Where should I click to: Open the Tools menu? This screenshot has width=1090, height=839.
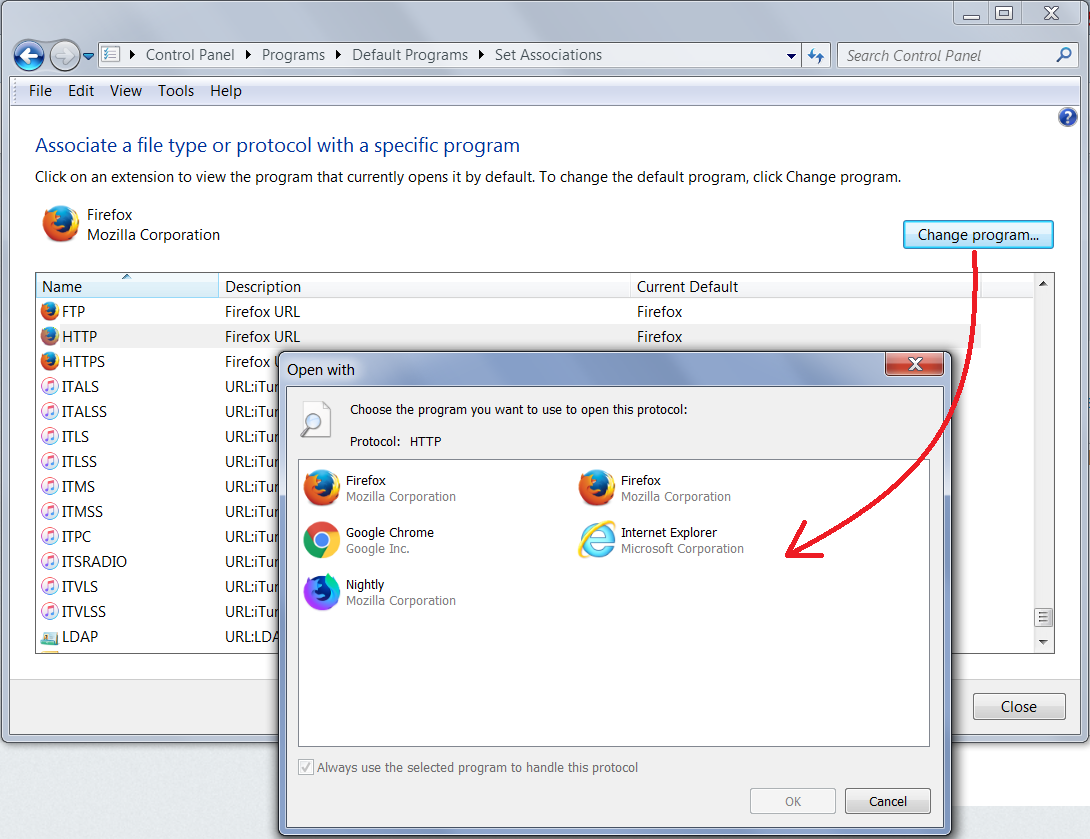[x=176, y=91]
